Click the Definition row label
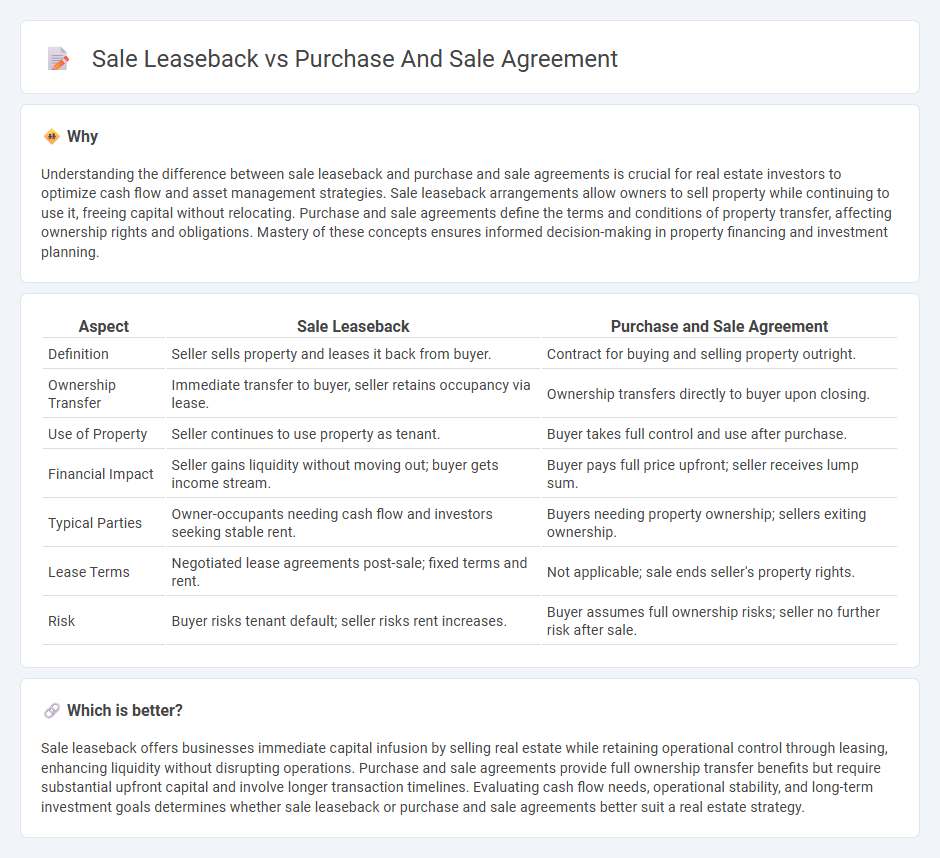Viewport: 940px width, 858px height. (x=78, y=354)
